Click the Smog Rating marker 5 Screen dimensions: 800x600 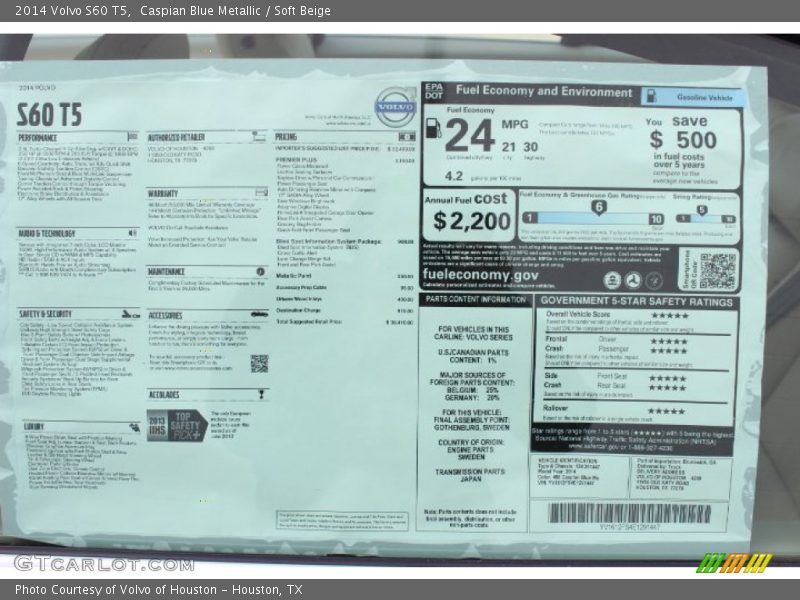[x=702, y=210]
